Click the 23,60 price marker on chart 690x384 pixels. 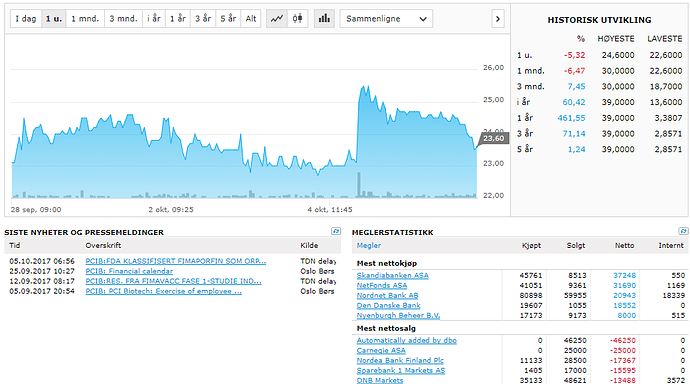tap(493, 138)
